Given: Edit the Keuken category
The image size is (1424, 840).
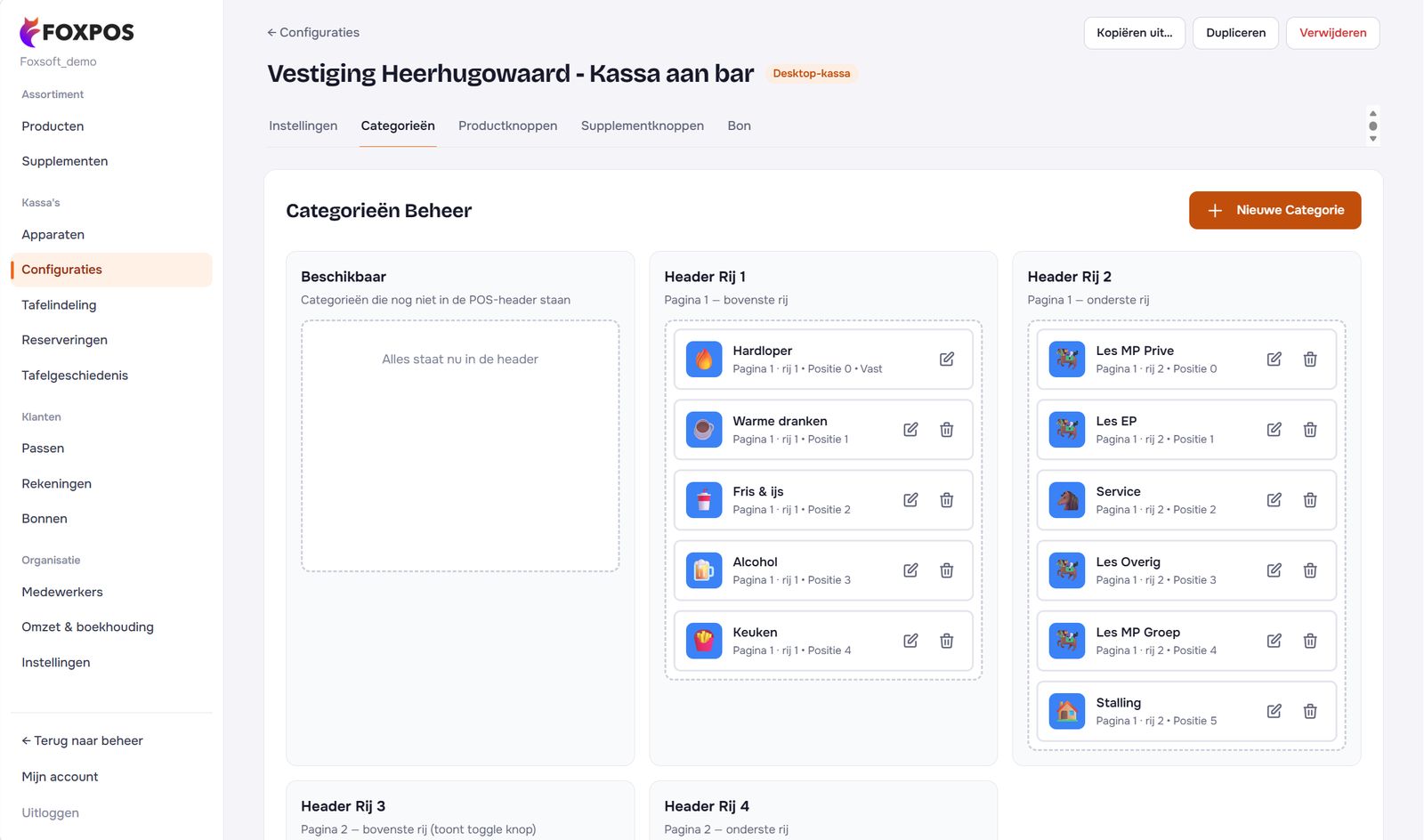Looking at the screenshot, I should pos(910,641).
